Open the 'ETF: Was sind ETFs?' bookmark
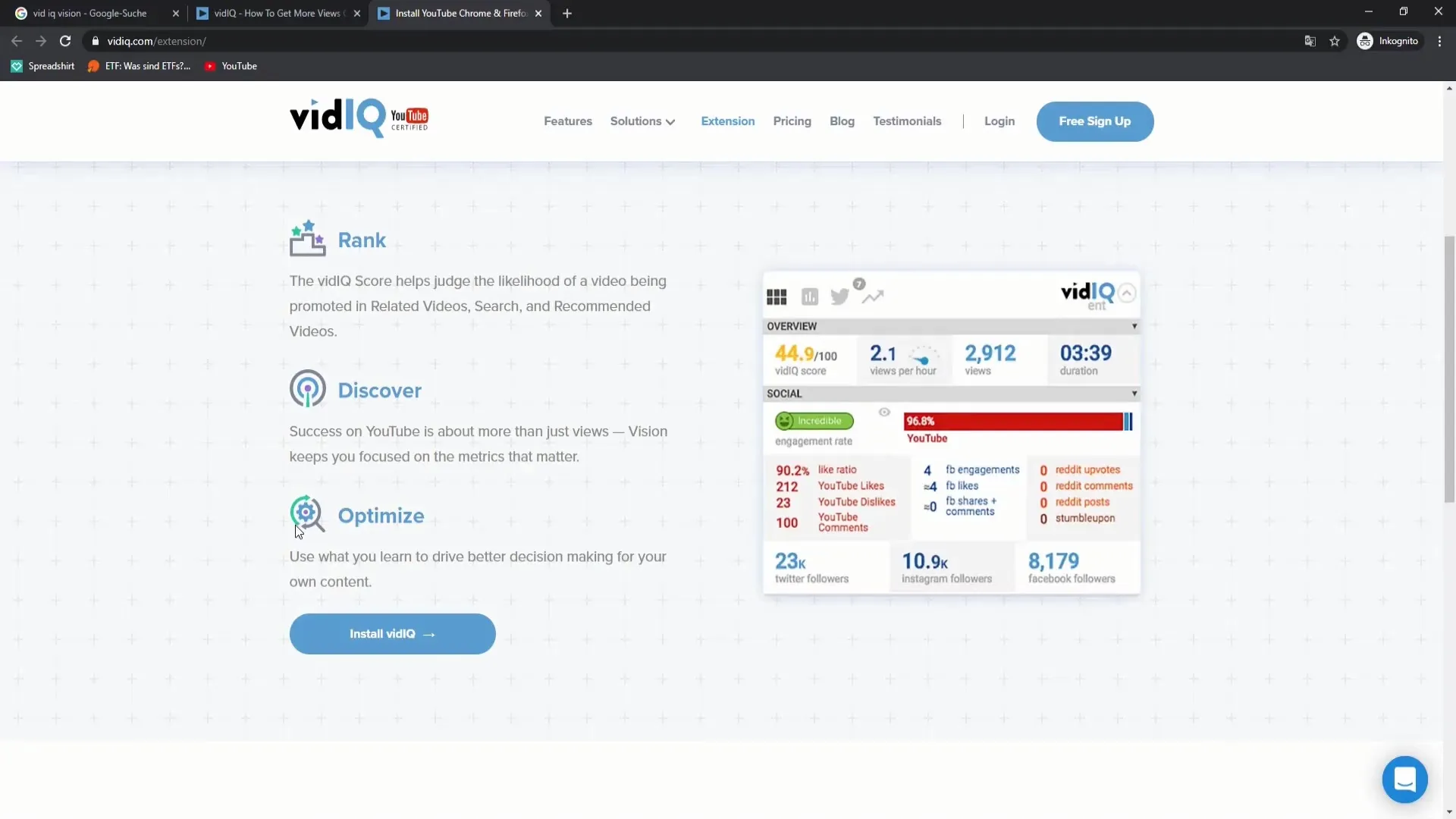Viewport: 1456px width, 819px height. pos(140,66)
